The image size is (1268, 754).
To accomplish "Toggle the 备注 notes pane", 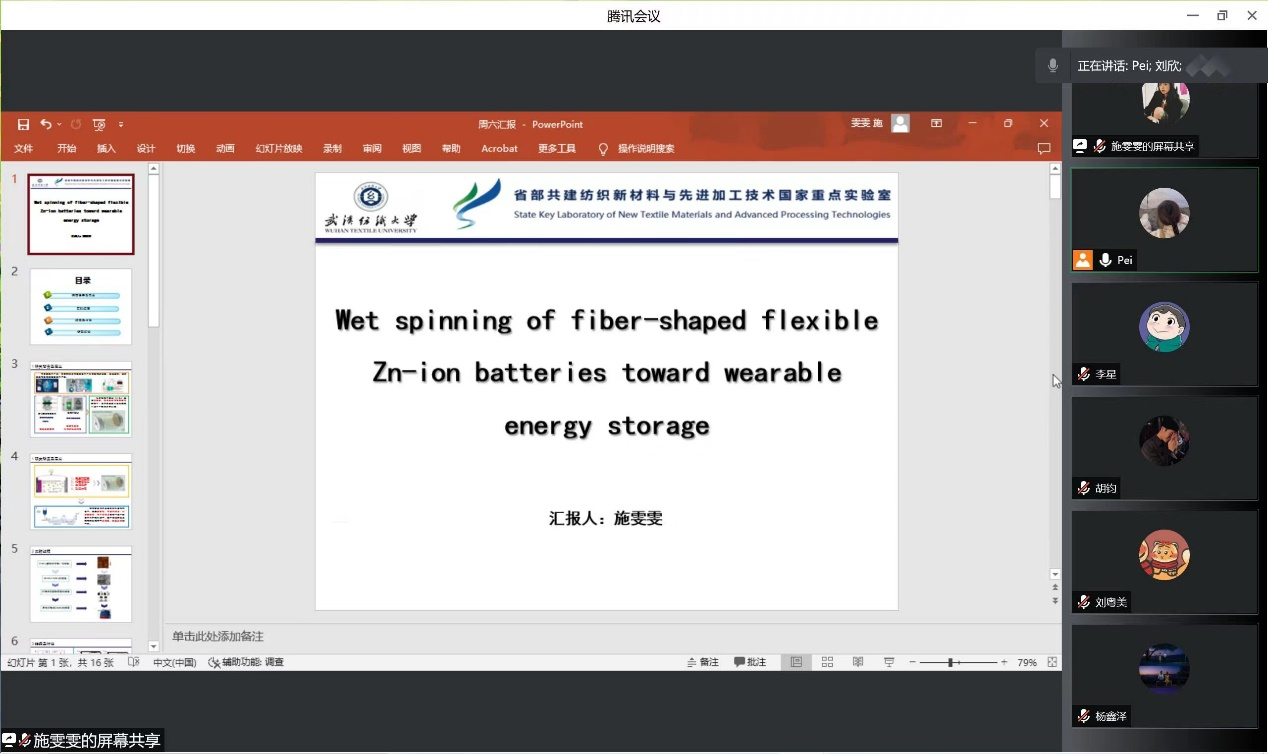I will tap(702, 662).
